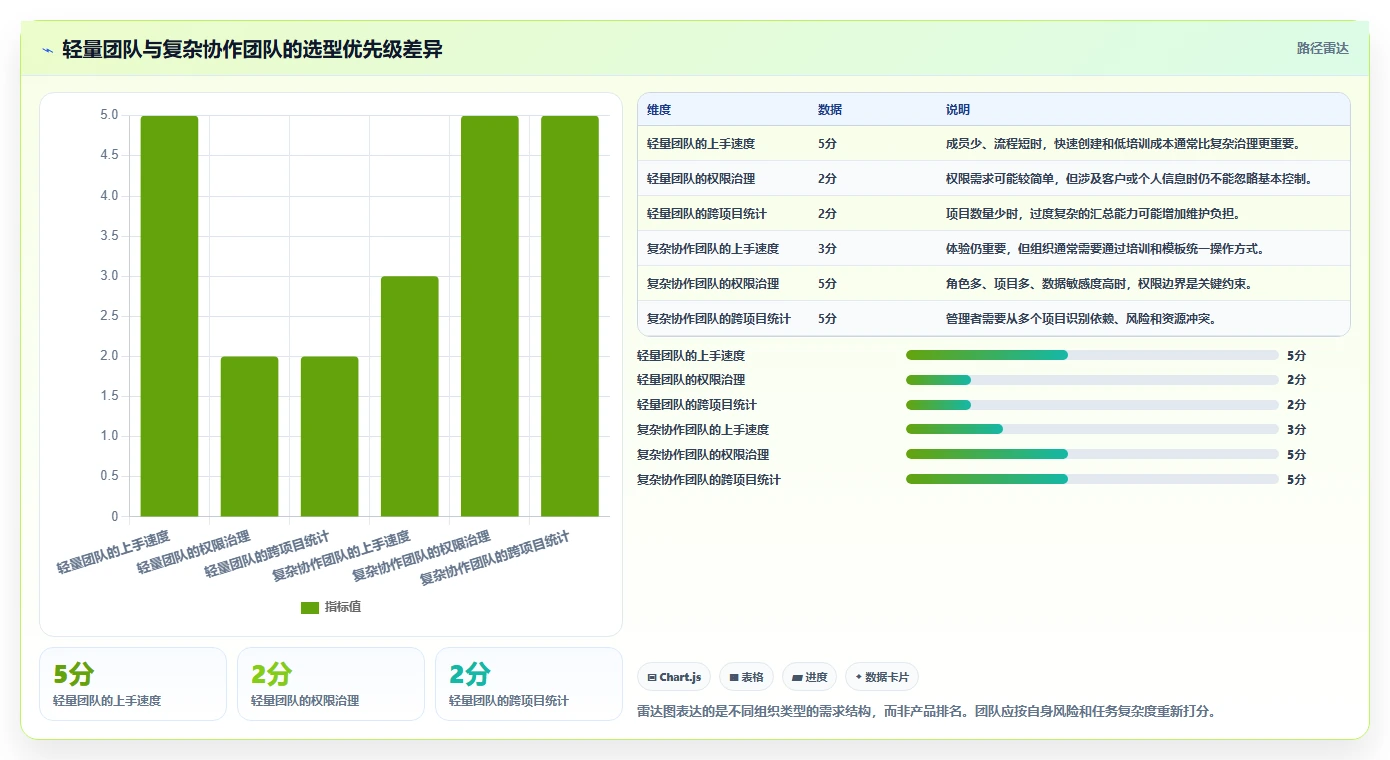Click the 5分 轻量团队的上手速度 stat card
1390x760 pixels.
[x=133, y=684]
